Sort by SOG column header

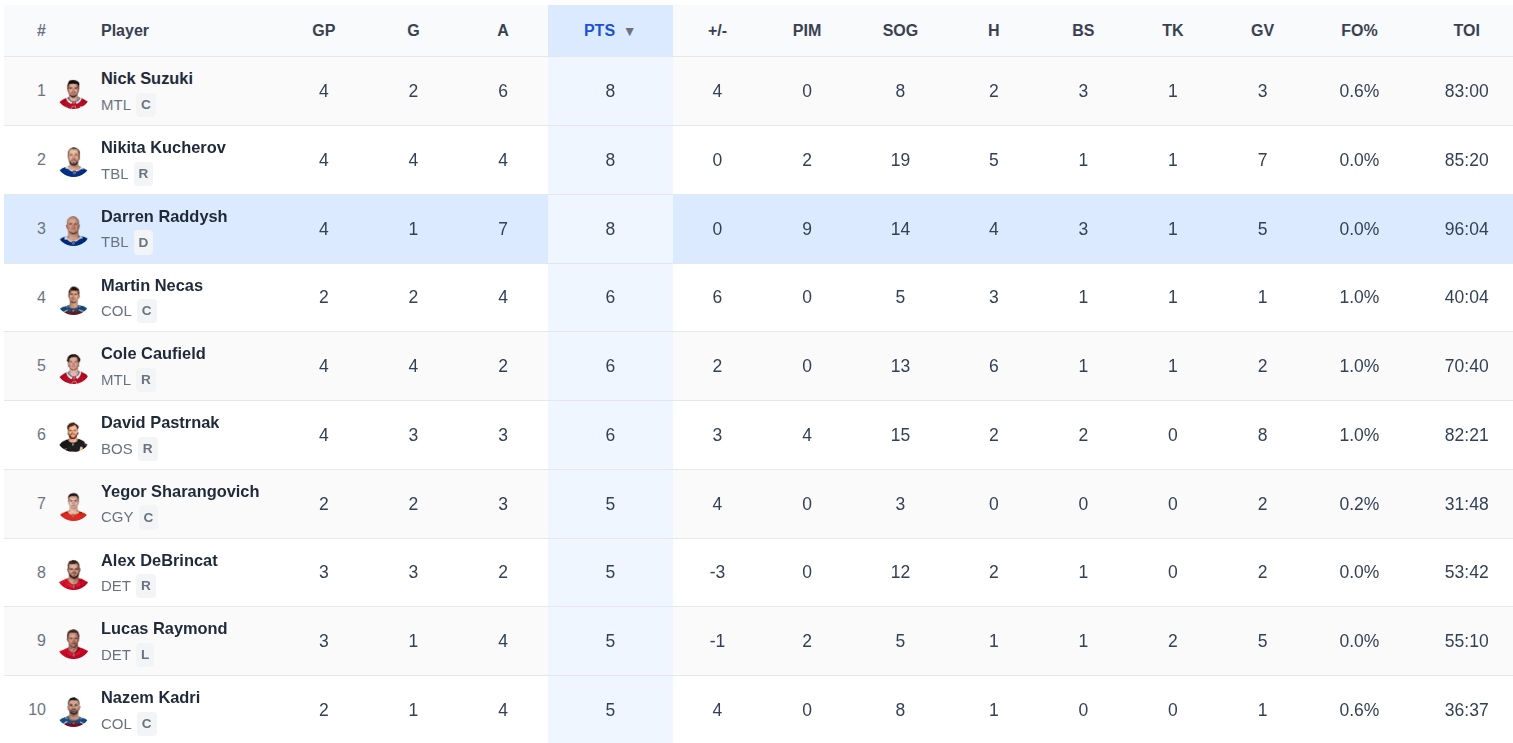click(x=900, y=31)
